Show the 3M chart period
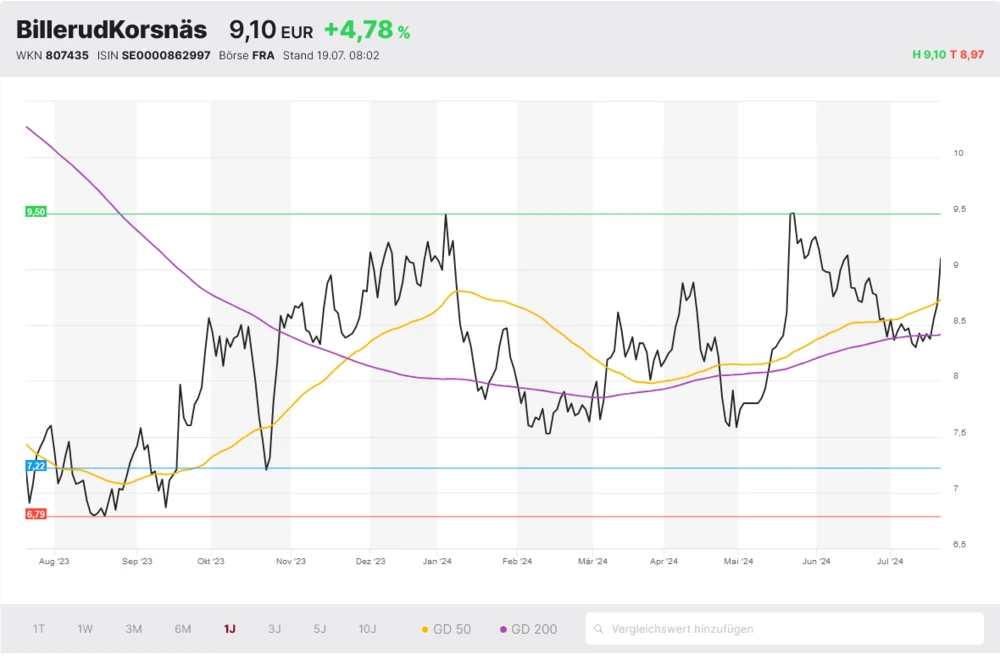The height and width of the screenshot is (665, 1000). click(133, 629)
